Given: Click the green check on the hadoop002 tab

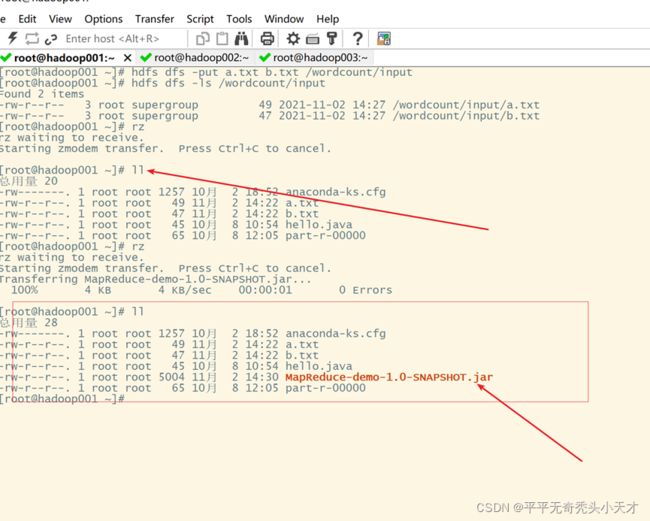Looking at the screenshot, I should [x=145, y=58].
